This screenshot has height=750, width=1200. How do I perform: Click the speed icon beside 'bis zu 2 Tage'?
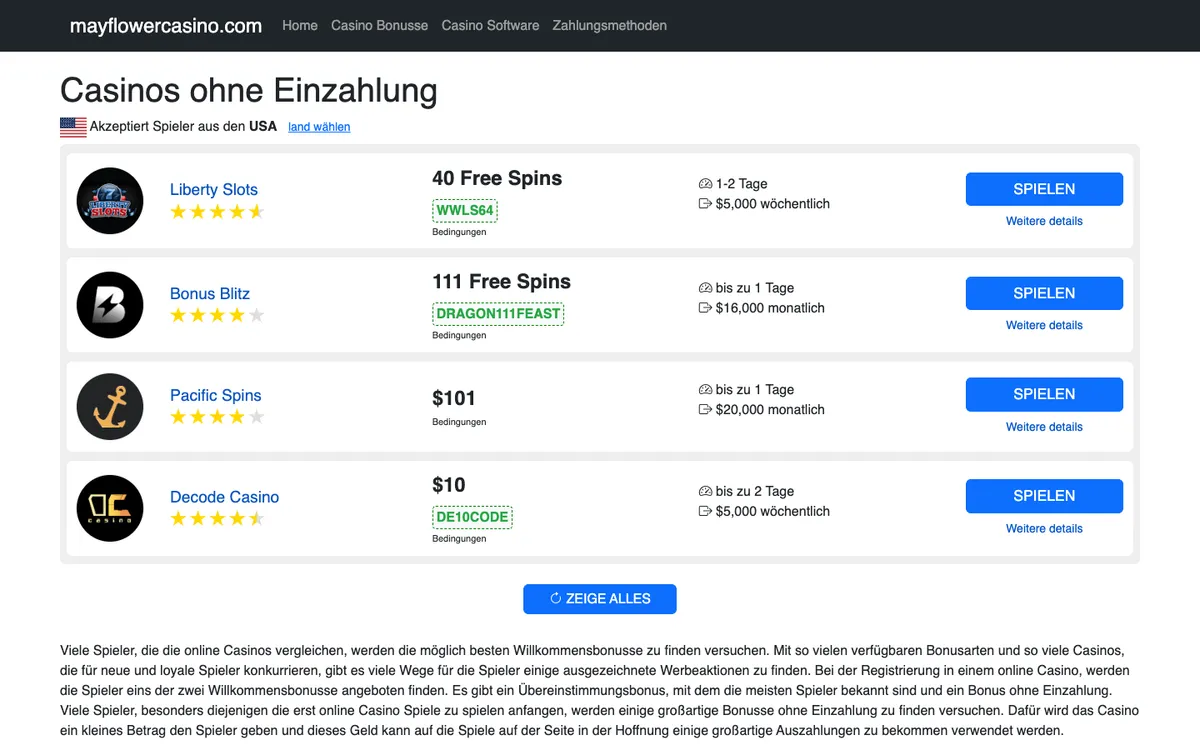(x=705, y=491)
